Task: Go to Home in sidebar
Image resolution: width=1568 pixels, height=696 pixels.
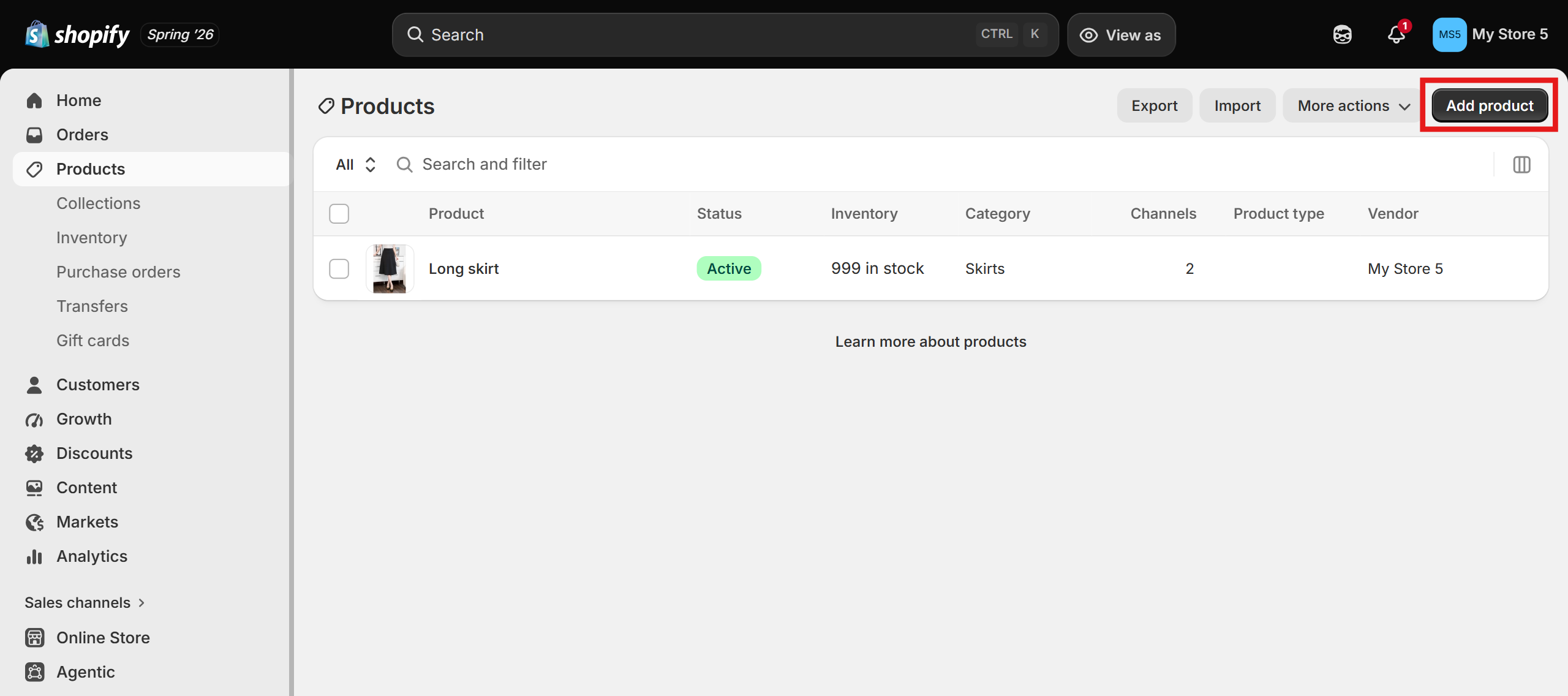Action: pos(151,100)
